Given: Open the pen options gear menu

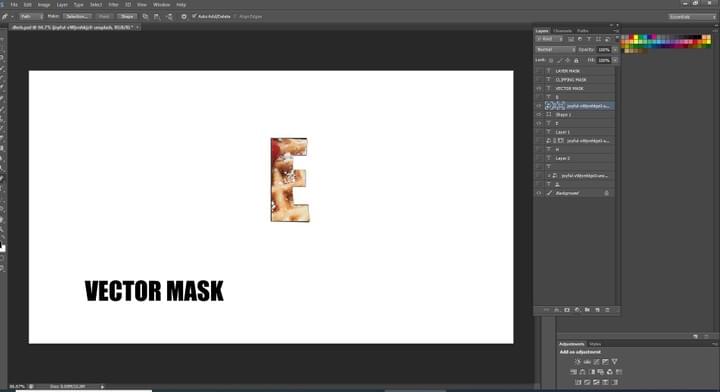Looking at the screenshot, I should point(184,17).
